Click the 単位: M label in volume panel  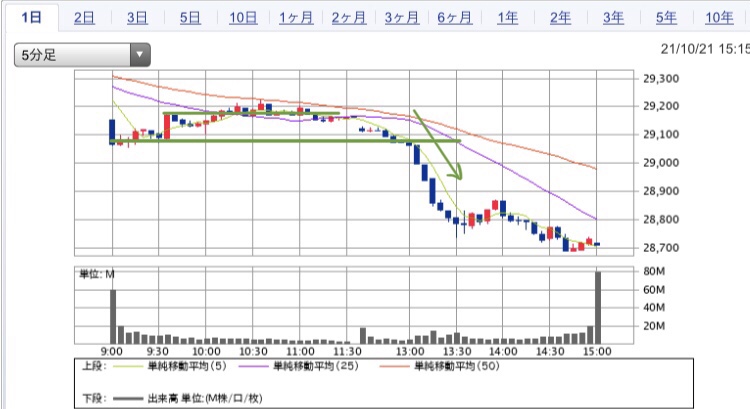[97, 274]
